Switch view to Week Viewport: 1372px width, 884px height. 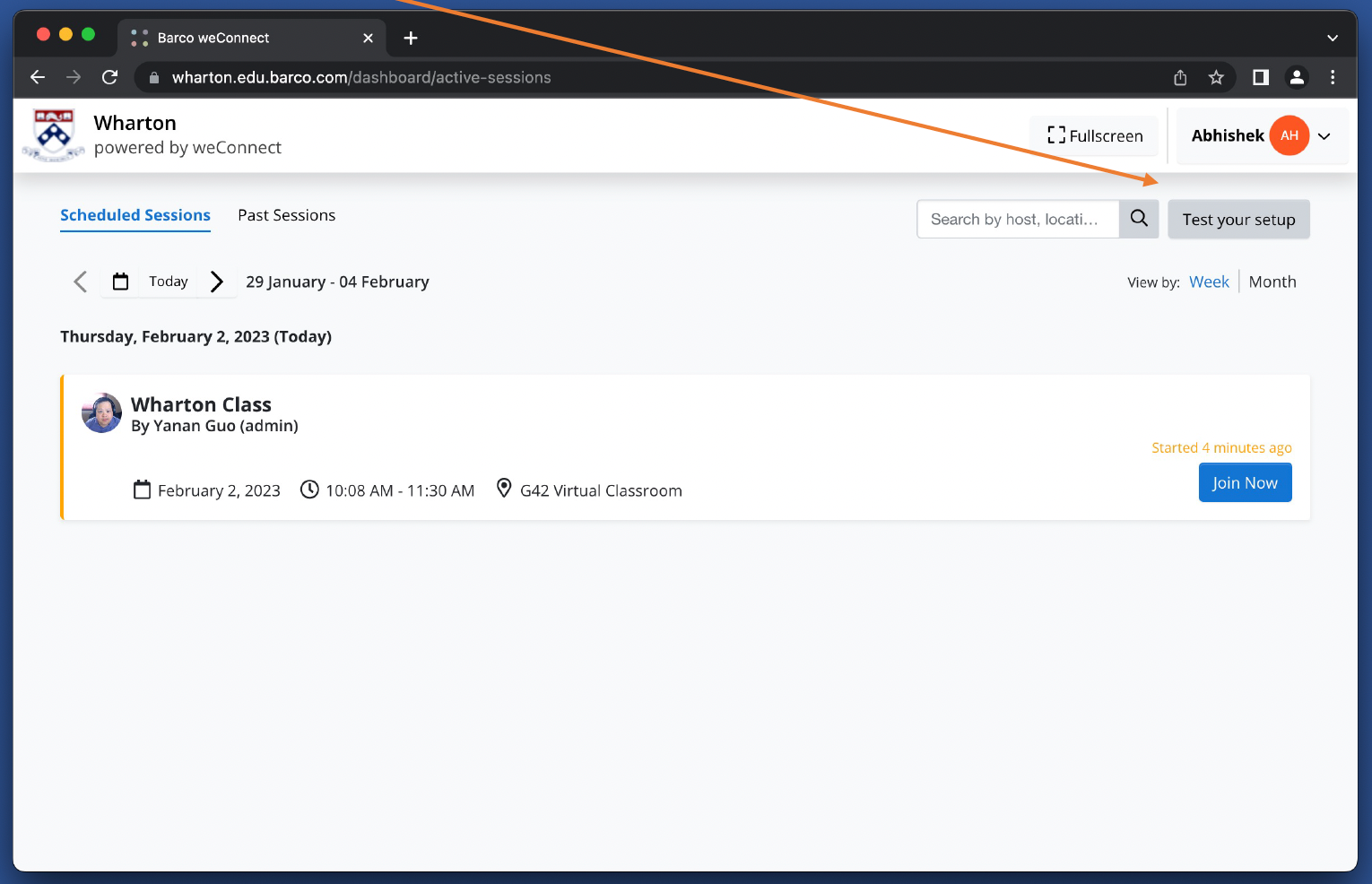(x=1209, y=282)
